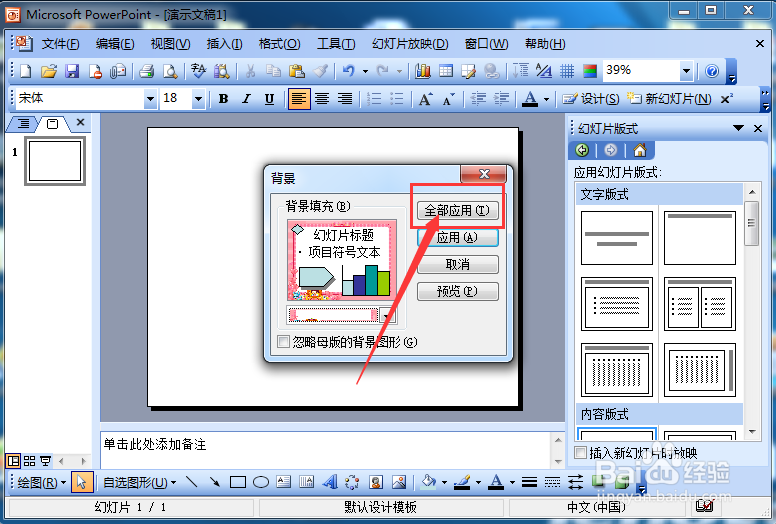Click the Spelling check icon

tap(198, 72)
